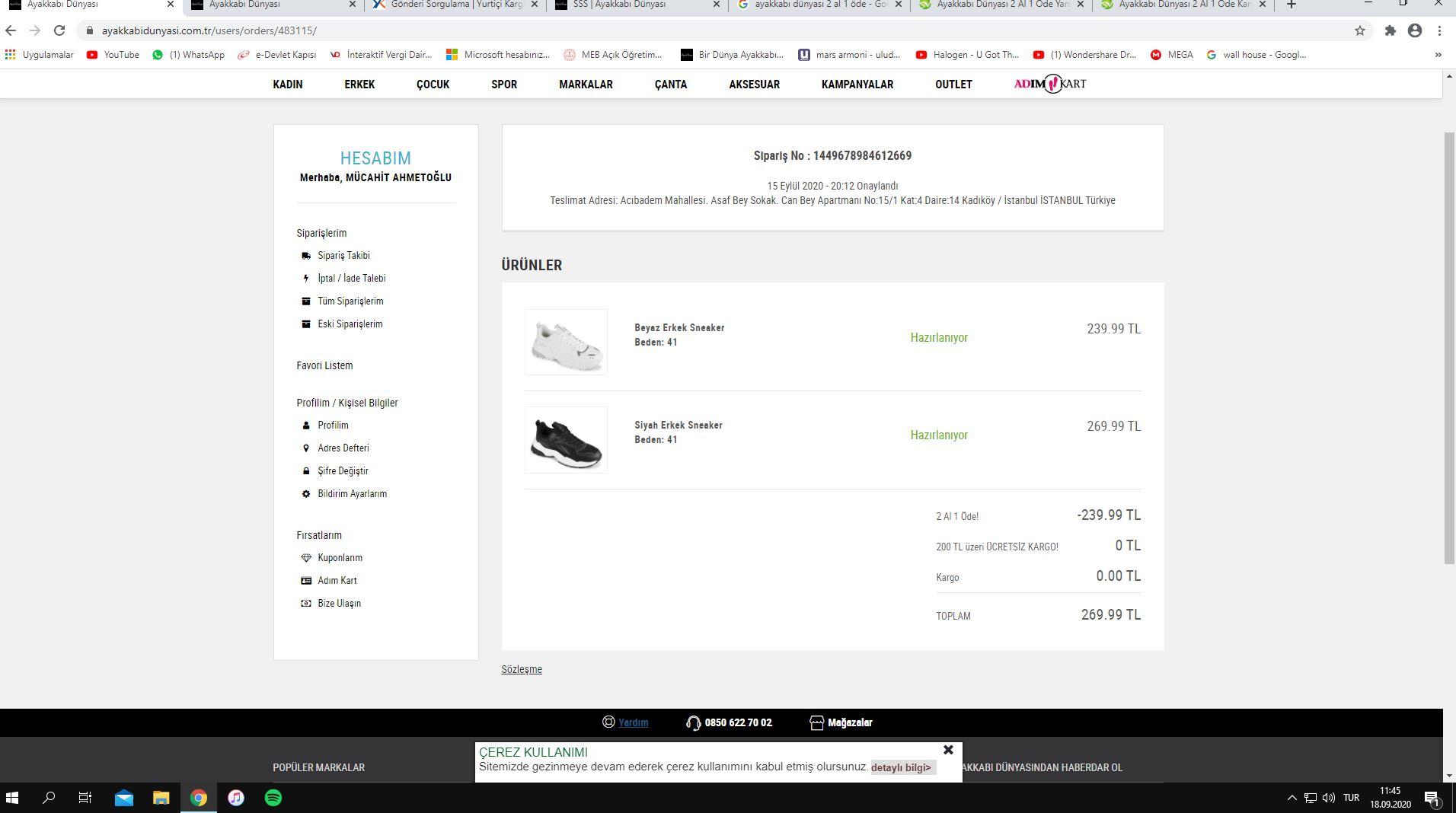Switch to the Google search tab
This screenshot has width=1456, height=813.
point(819,5)
